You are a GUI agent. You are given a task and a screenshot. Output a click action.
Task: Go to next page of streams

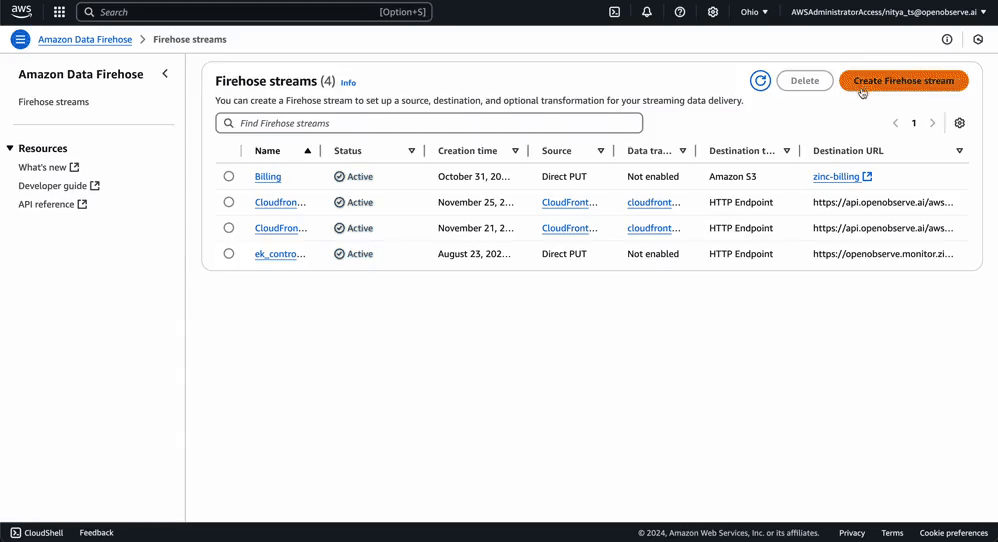[x=932, y=123]
